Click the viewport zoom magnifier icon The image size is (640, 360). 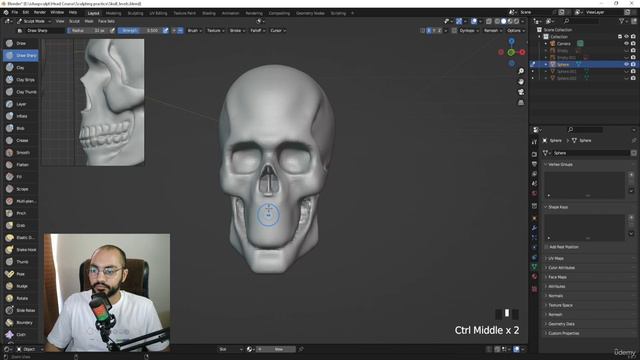click(521, 71)
